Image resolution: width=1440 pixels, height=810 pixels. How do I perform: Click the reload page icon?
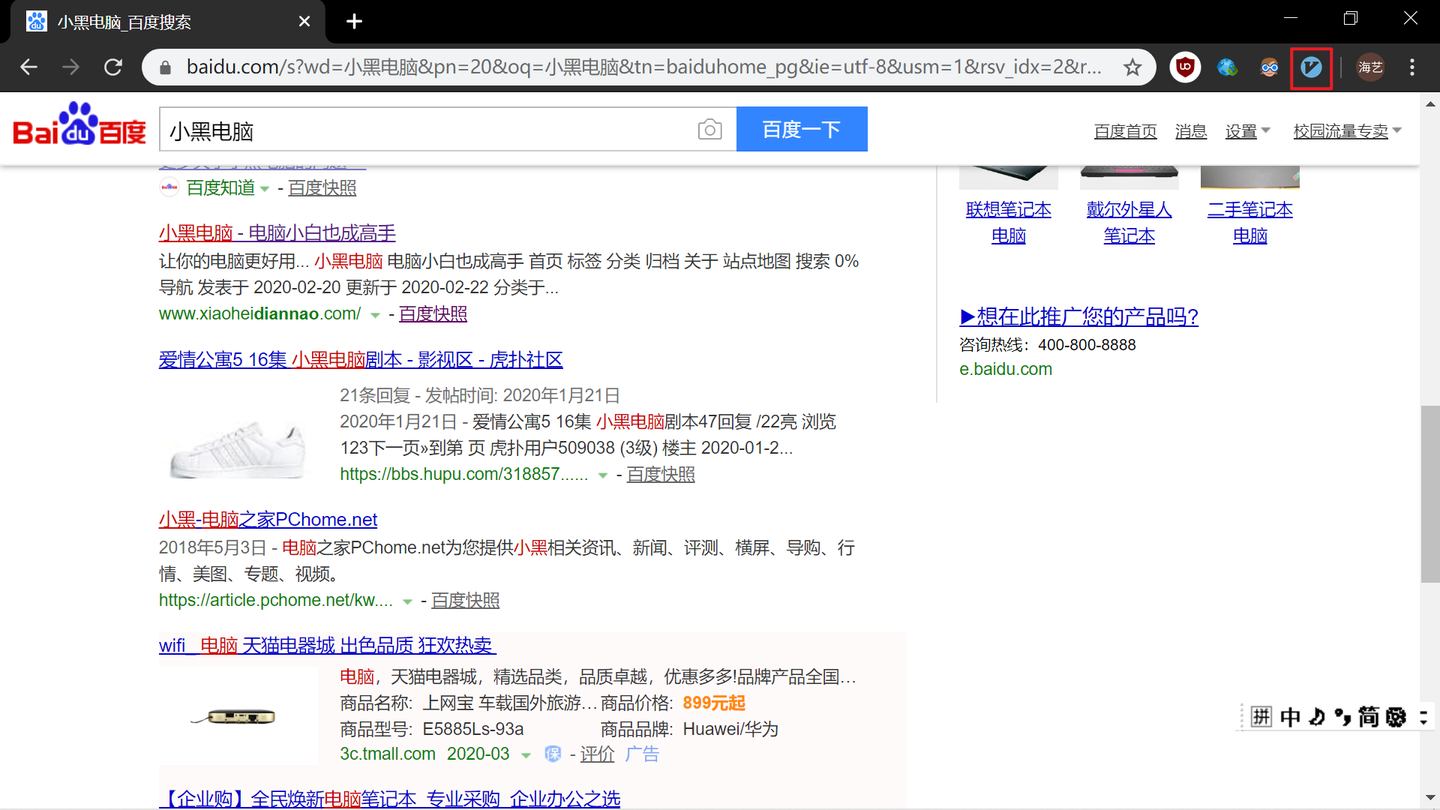[x=108, y=67]
